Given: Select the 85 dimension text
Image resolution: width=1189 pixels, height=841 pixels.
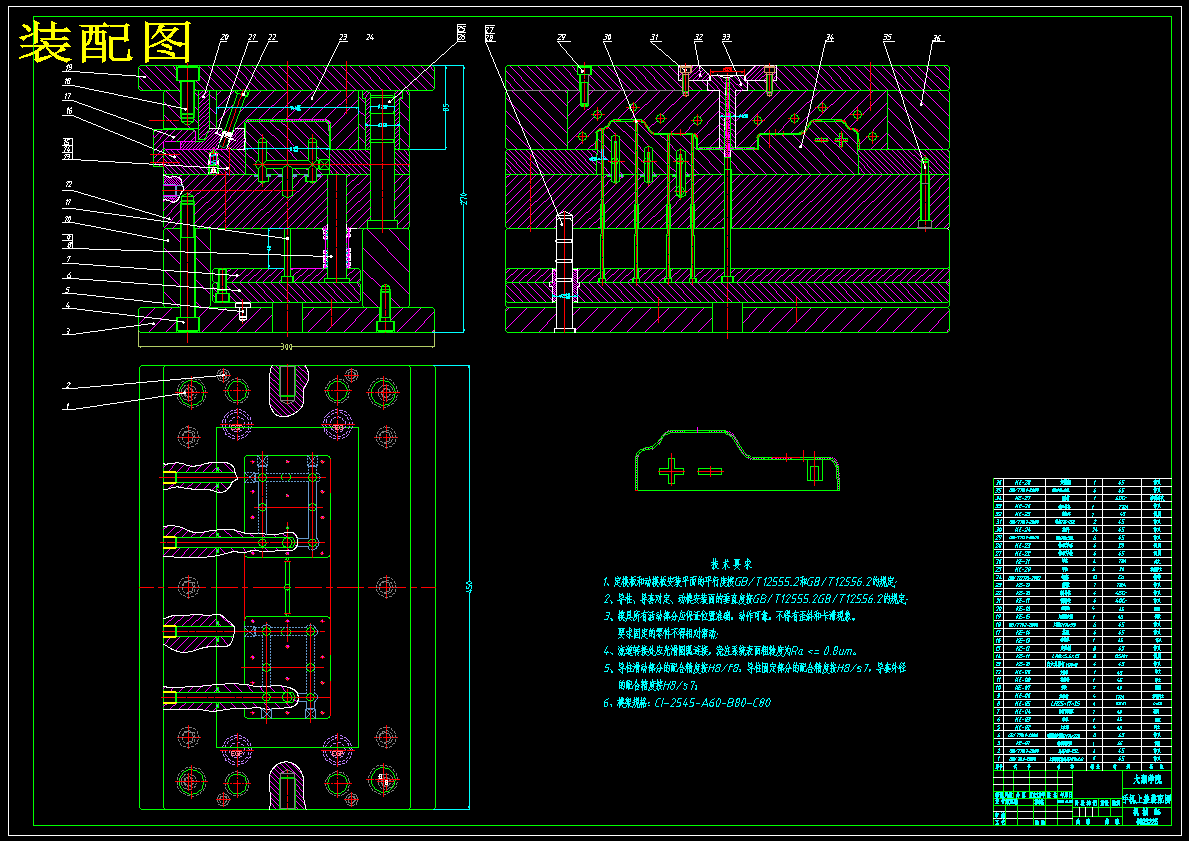Looking at the screenshot, I should coord(447,108).
